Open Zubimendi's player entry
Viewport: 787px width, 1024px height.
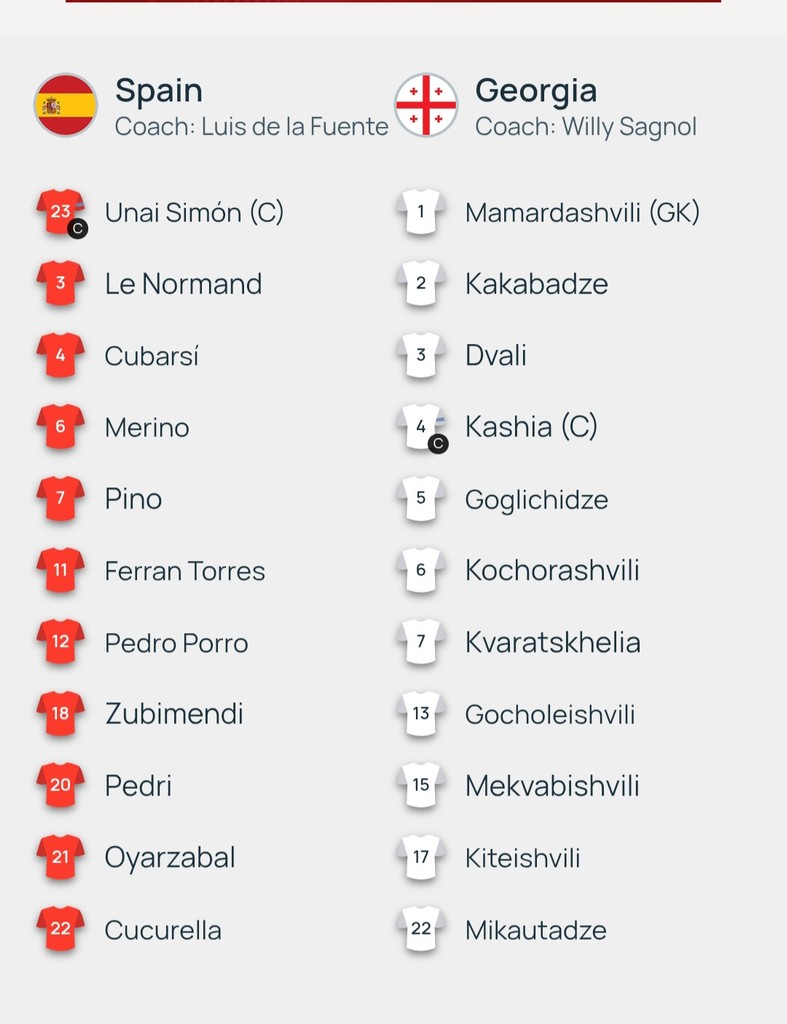(174, 714)
